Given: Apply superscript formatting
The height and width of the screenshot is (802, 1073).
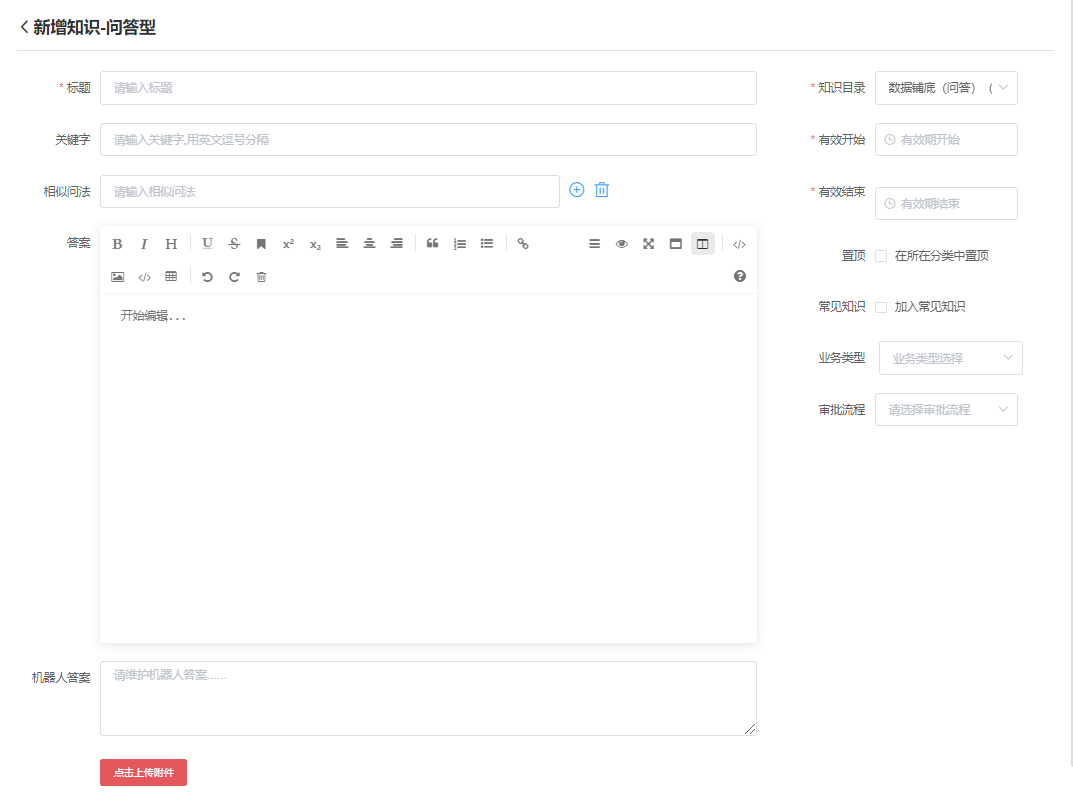Looking at the screenshot, I should 288,244.
